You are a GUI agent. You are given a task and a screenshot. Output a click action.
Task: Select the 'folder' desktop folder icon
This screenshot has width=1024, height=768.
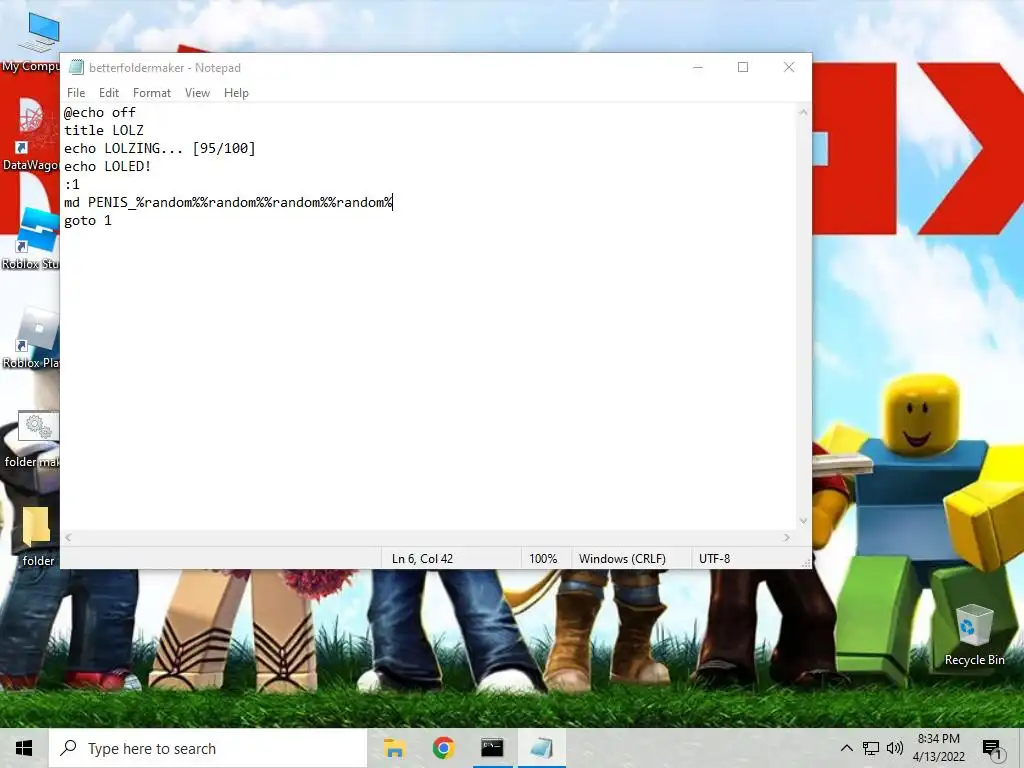[37, 536]
